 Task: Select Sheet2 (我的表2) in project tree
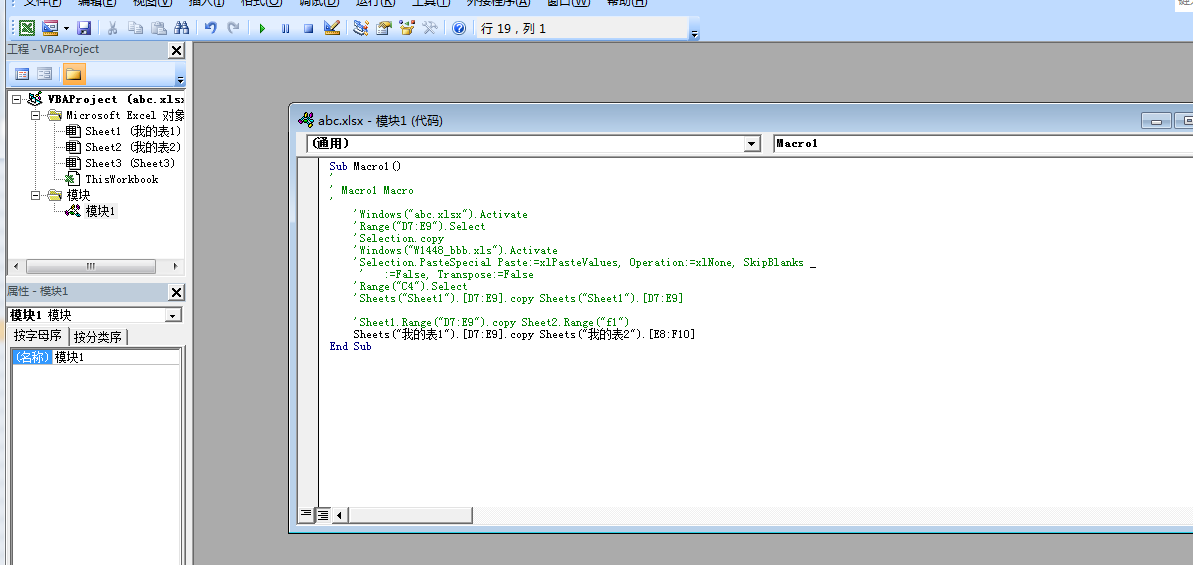coord(133,148)
